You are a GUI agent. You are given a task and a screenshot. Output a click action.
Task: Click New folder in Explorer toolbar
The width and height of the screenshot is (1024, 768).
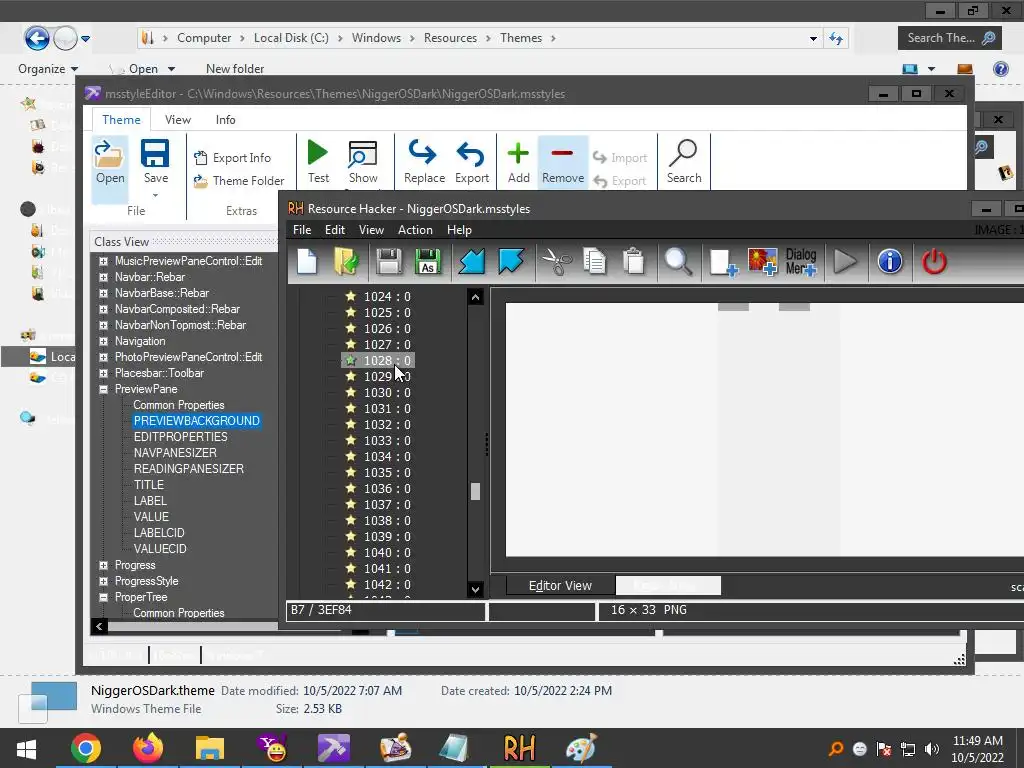pos(234,69)
